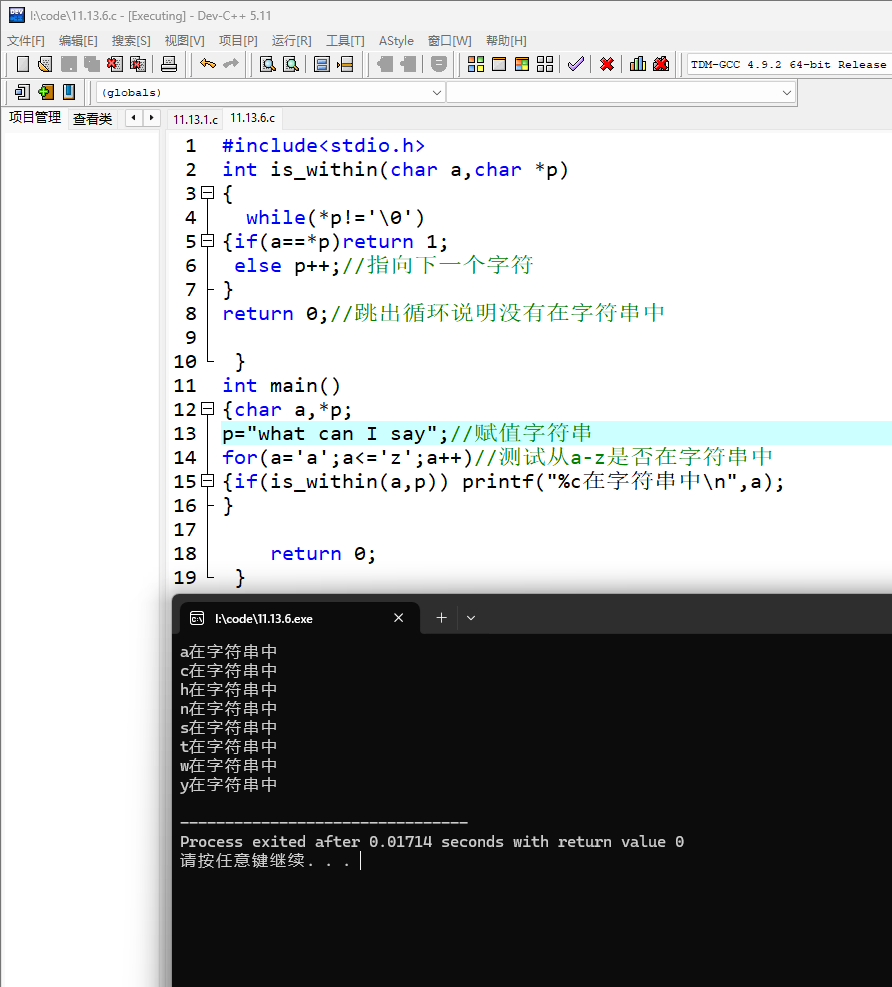Click the delete profiling information icon

click(x=661, y=64)
